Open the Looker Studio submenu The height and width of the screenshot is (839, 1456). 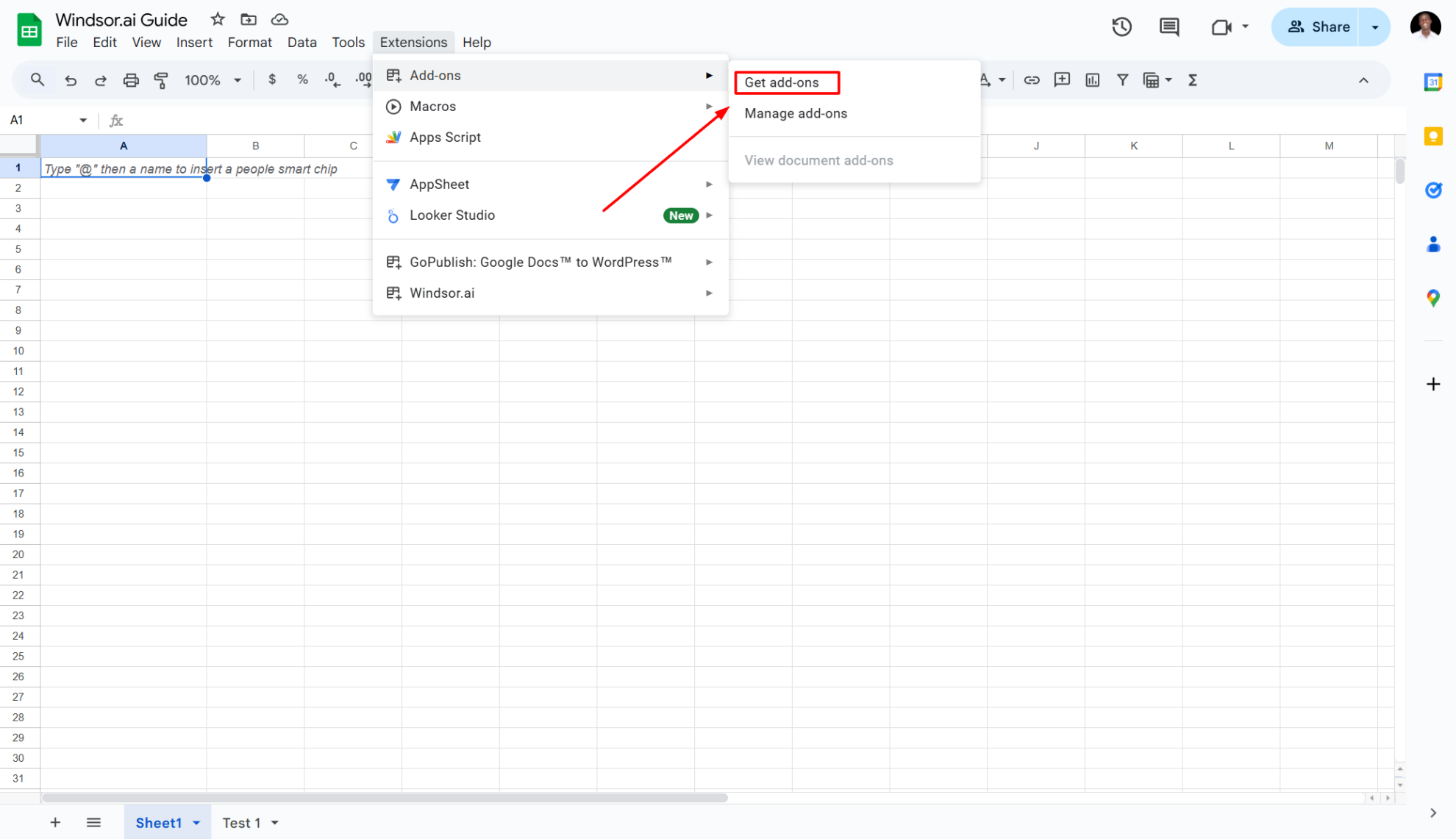pos(550,215)
